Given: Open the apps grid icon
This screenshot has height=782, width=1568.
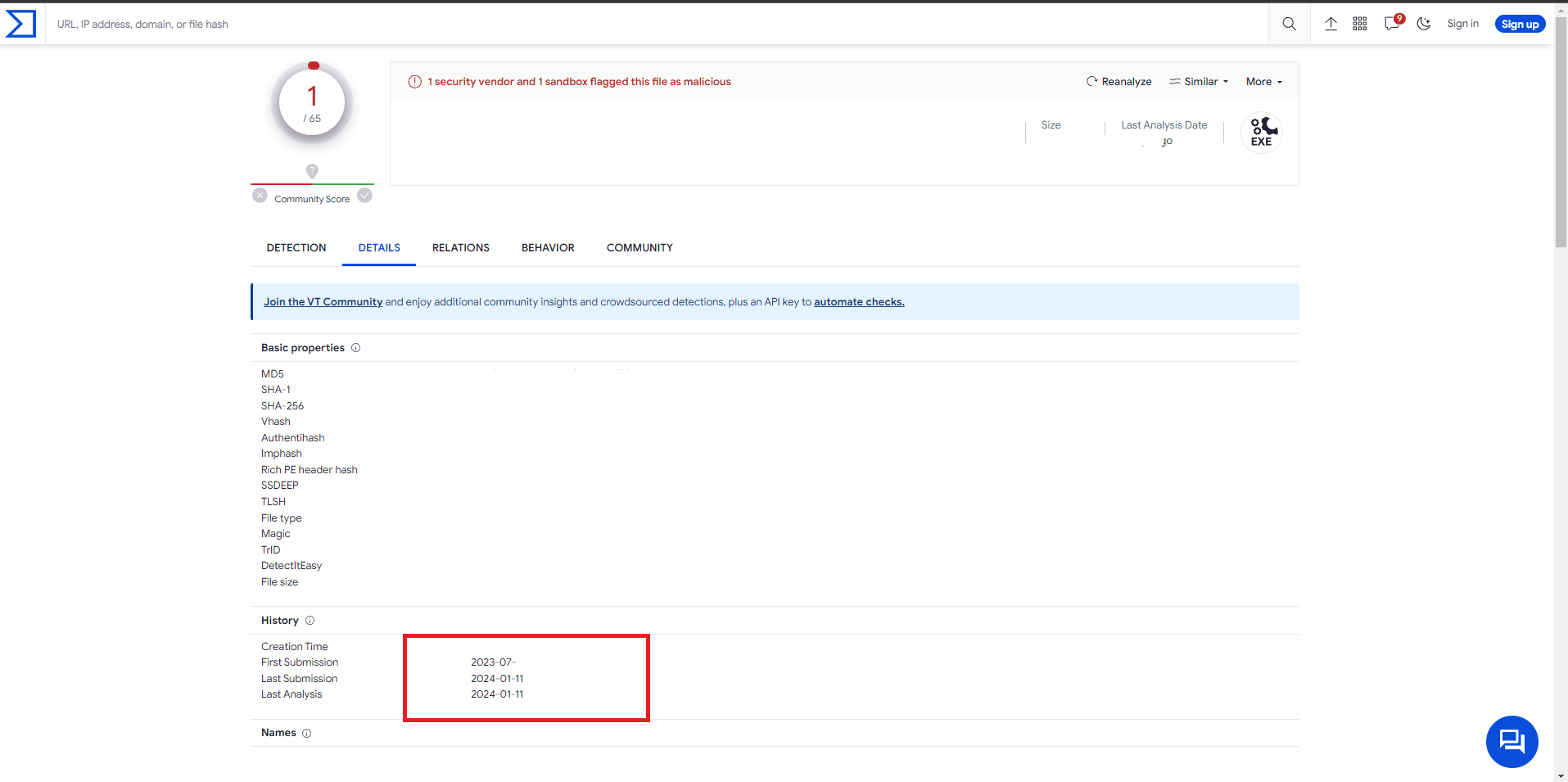Looking at the screenshot, I should (1360, 24).
